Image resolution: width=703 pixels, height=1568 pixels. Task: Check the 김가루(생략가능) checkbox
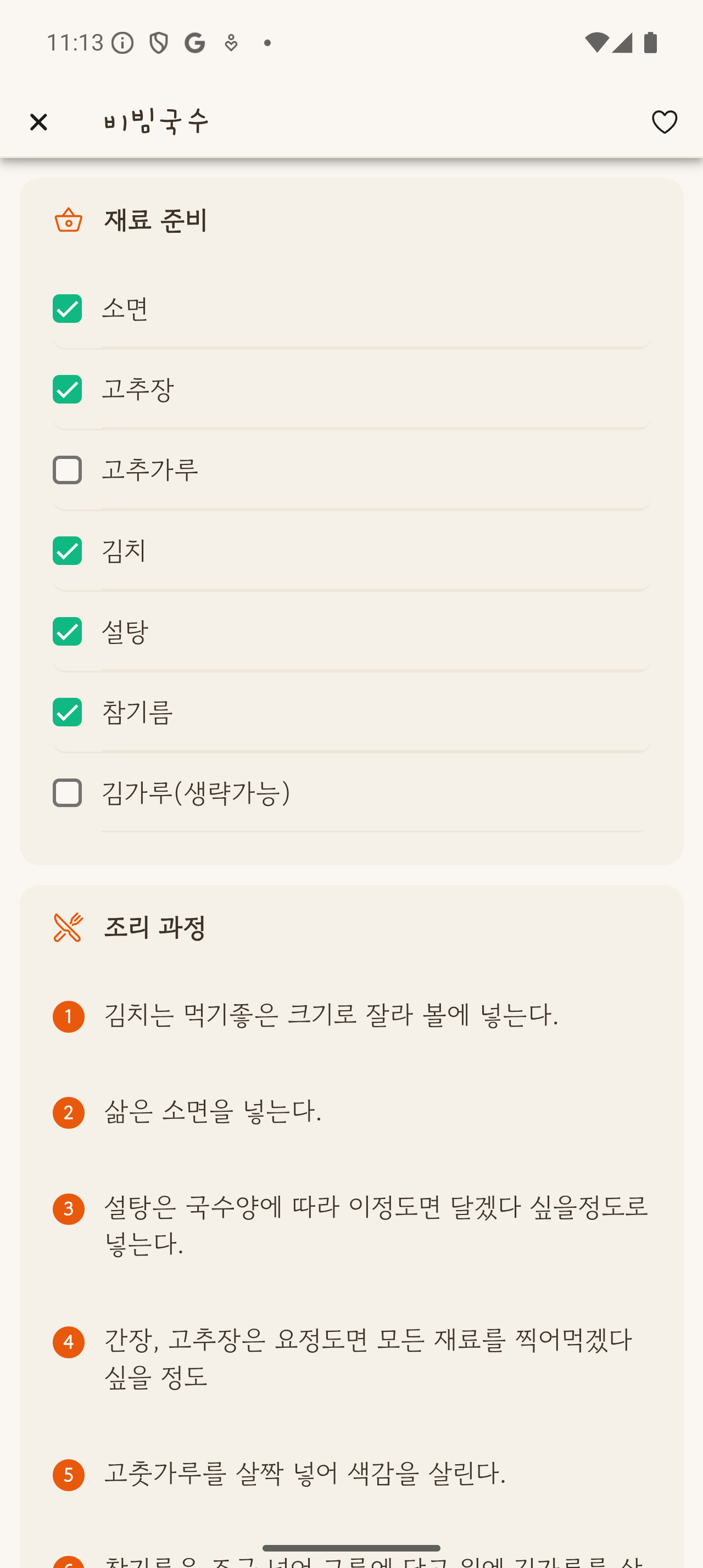(x=67, y=793)
